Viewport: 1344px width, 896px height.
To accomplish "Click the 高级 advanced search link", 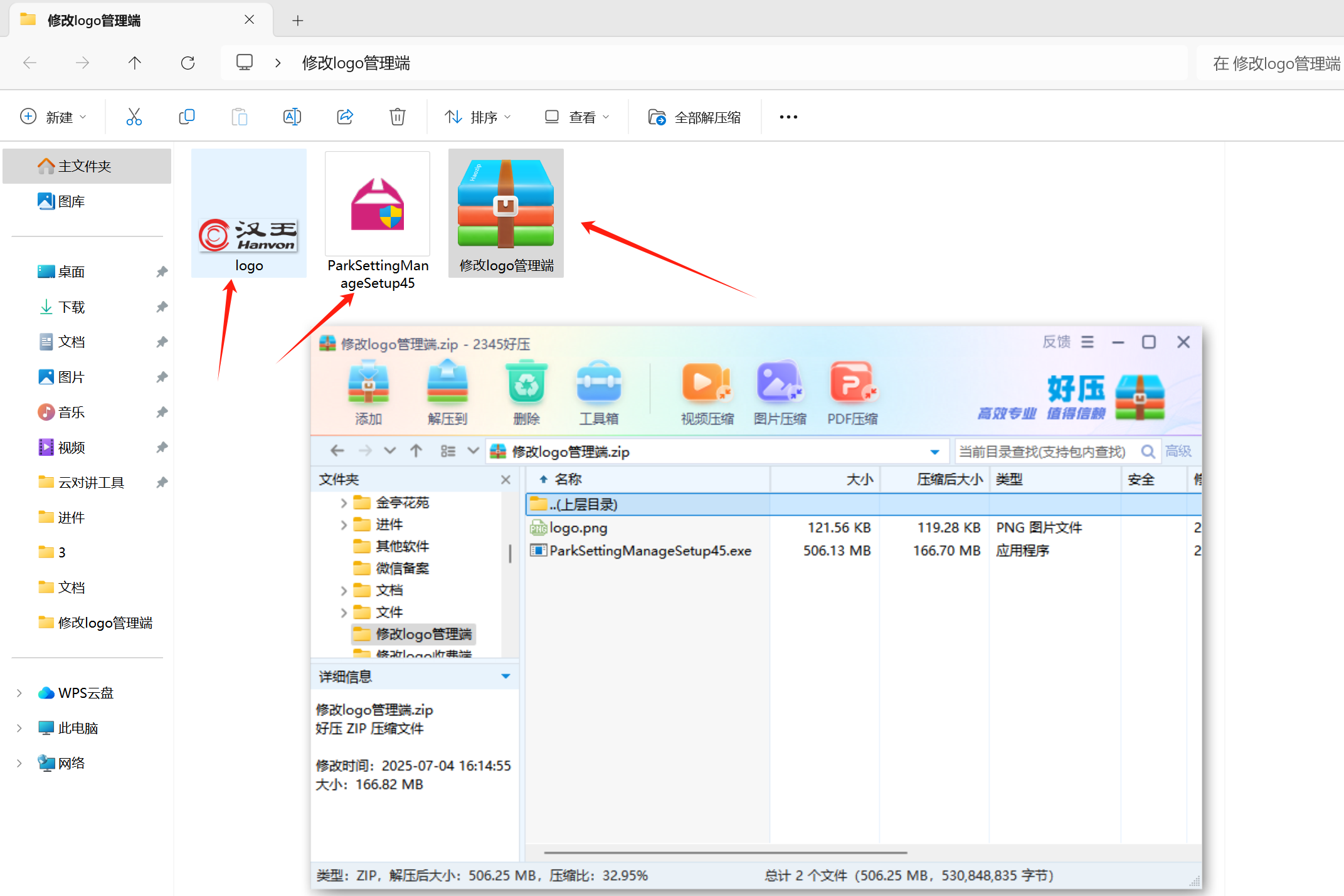I will pos(1178,451).
